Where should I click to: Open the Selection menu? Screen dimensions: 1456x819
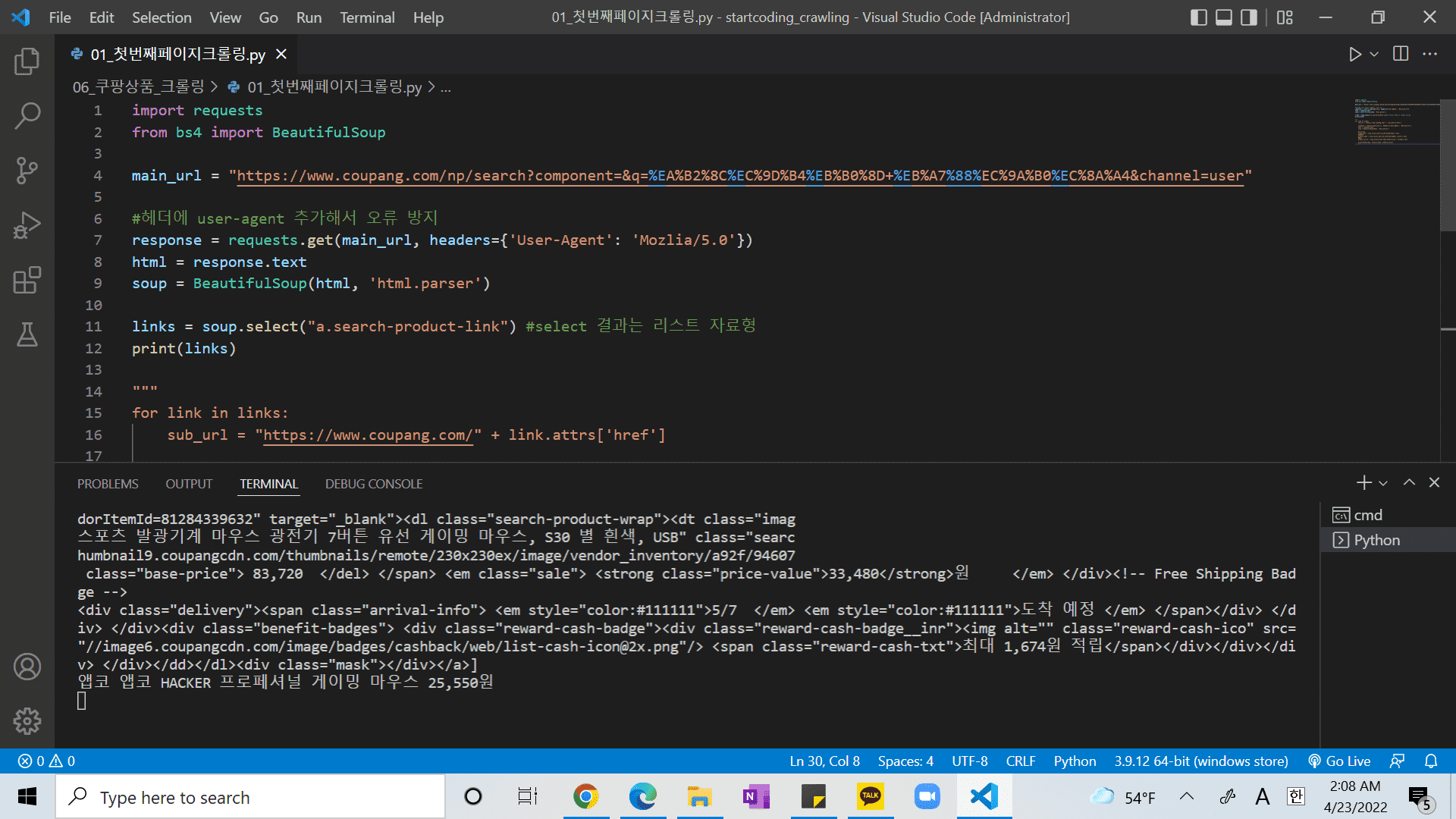(x=162, y=17)
